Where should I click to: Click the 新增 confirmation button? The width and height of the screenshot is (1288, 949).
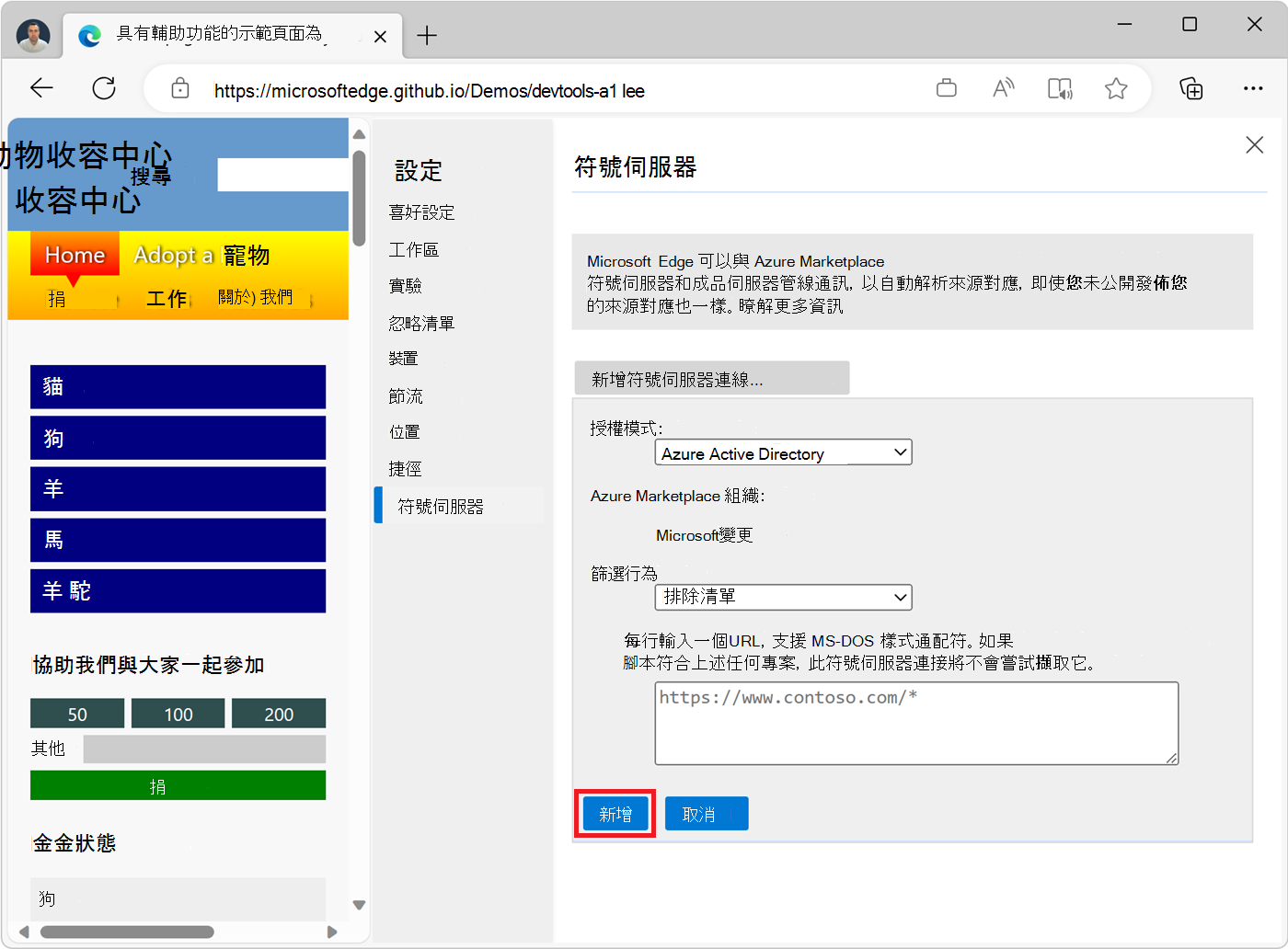click(614, 813)
